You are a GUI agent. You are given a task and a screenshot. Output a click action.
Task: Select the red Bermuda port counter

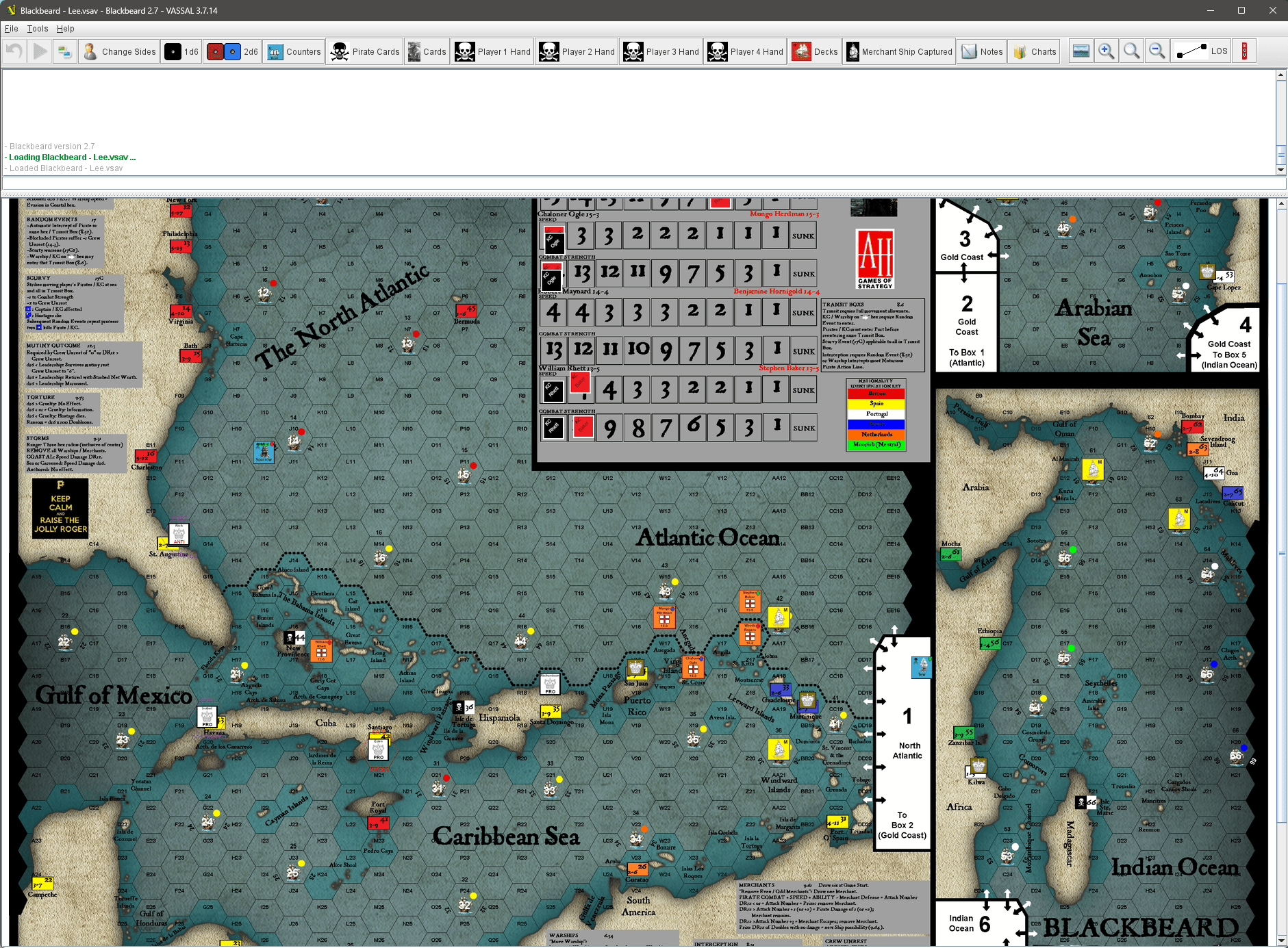click(466, 311)
